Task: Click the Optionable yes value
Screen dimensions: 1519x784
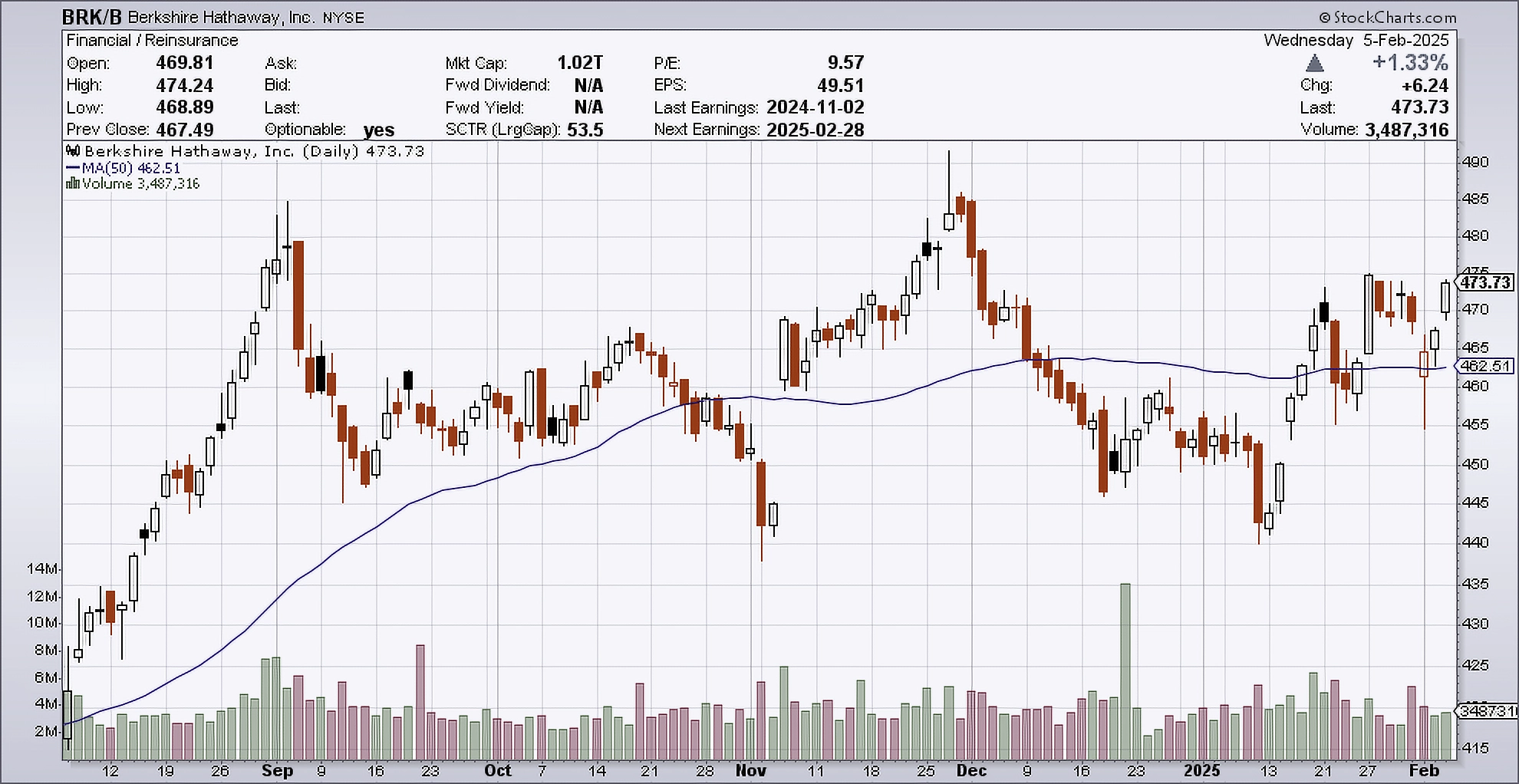Action: tap(379, 130)
